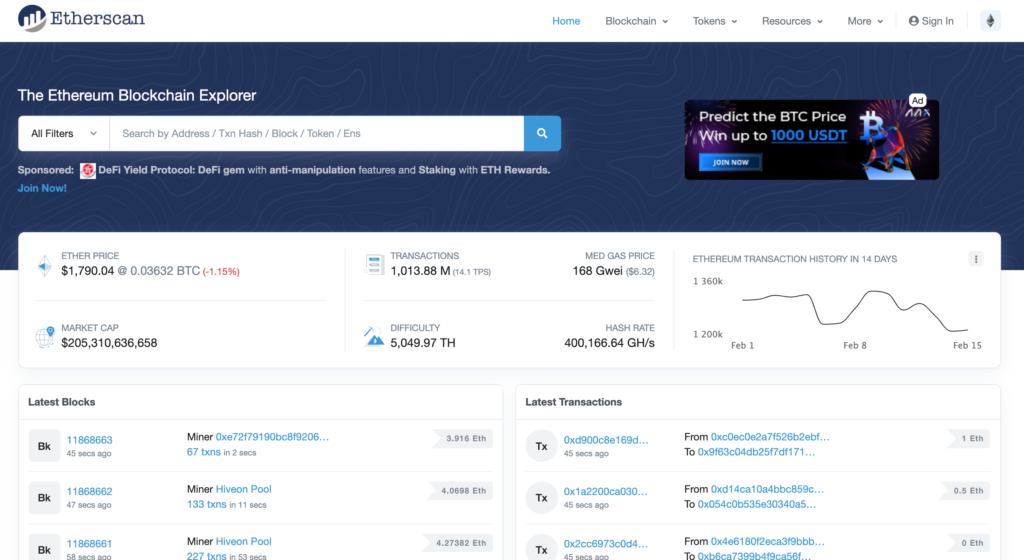This screenshot has height=560, width=1024.
Task: Open miner address 0xe72f79190bc8f9206
Action: (x=272, y=437)
